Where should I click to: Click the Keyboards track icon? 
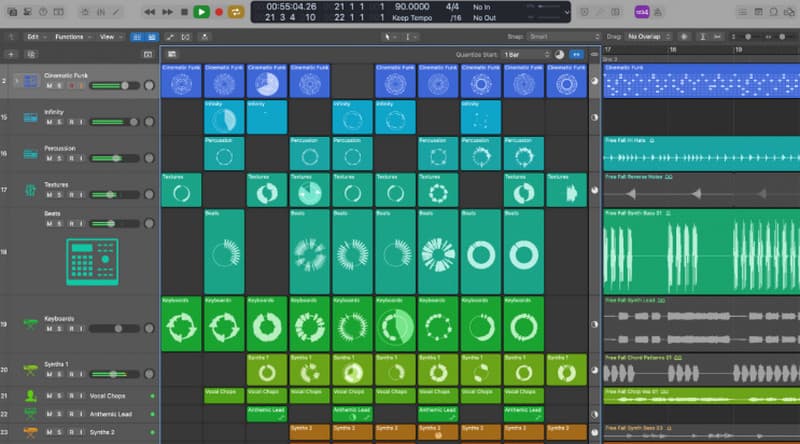(31, 324)
